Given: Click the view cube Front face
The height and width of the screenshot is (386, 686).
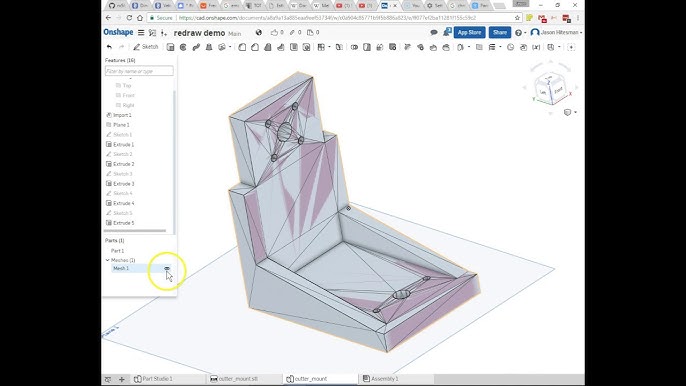Looking at the screenshot, I should (x=558, y=91).
